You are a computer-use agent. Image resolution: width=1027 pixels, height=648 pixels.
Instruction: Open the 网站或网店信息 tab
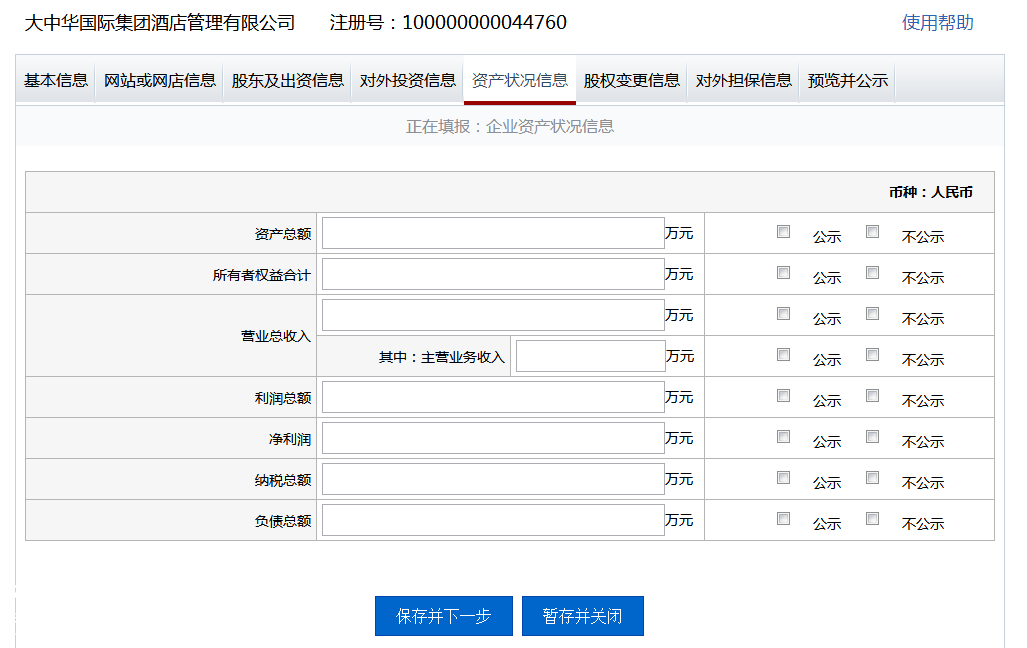(x=161, y=80)
